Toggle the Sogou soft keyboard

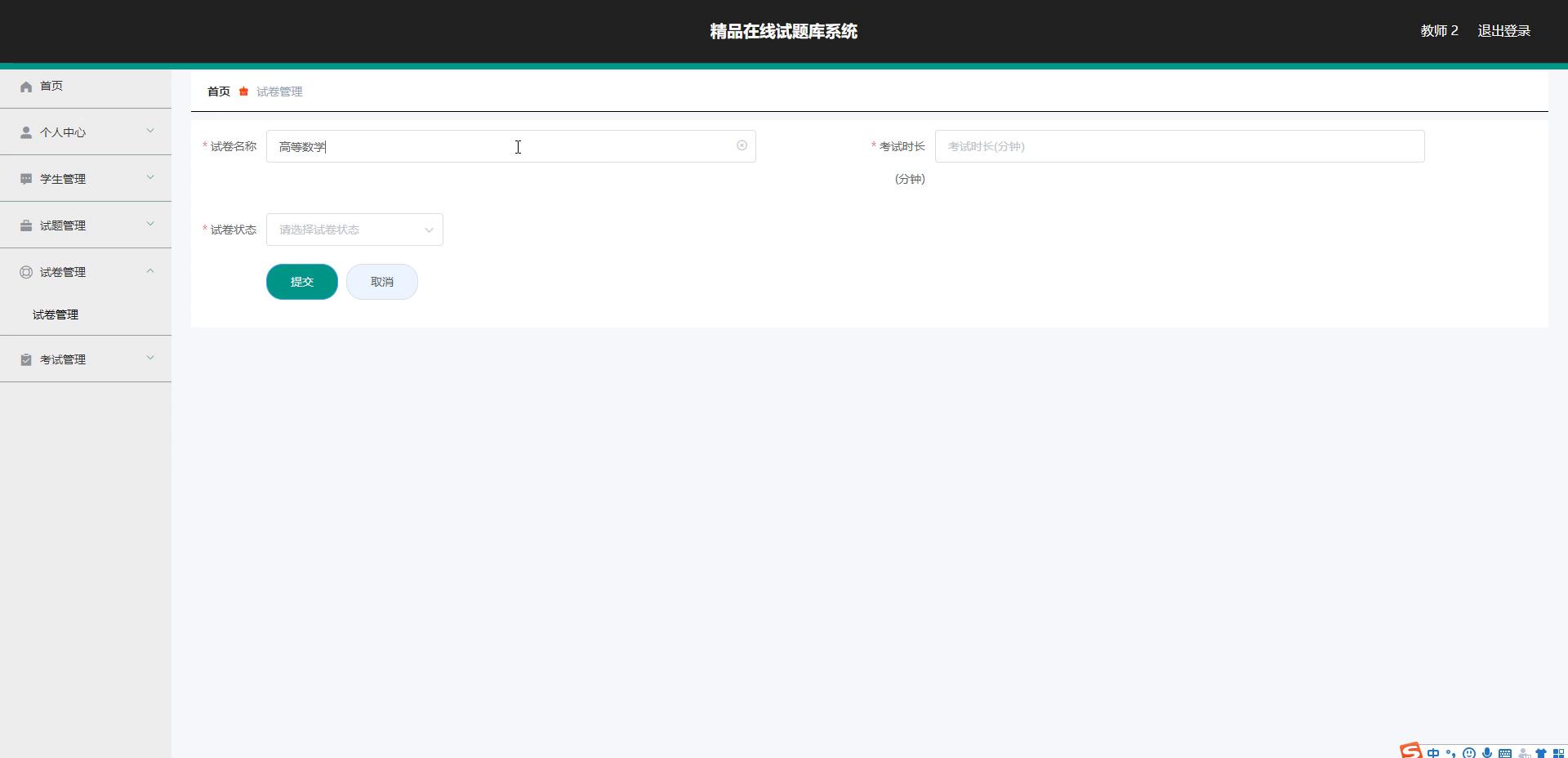click(x=1505, y=753)
